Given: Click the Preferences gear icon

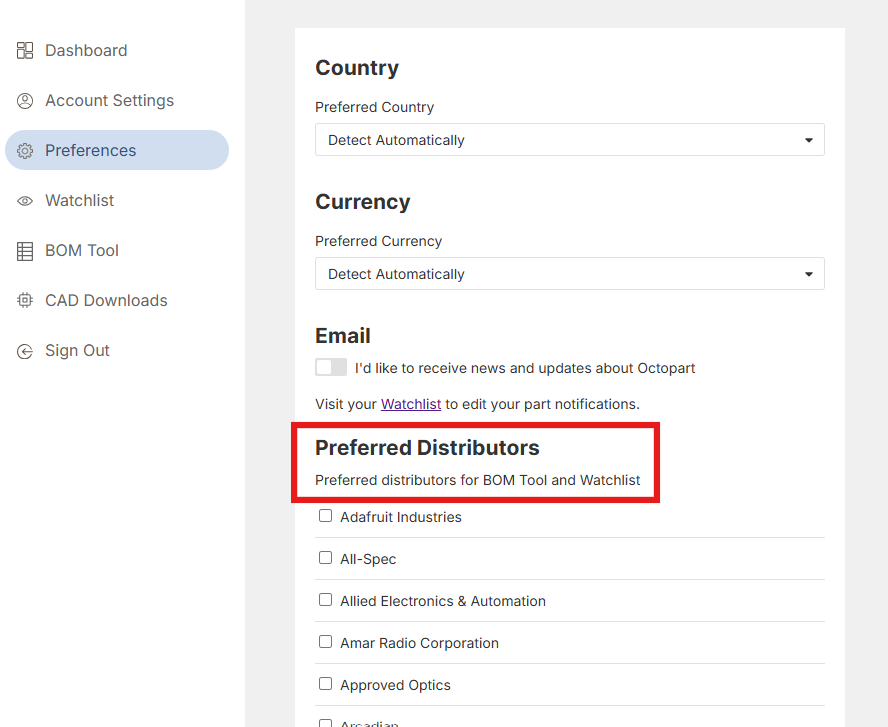Looking at the screenshot, I should click(x=25, y=150).
